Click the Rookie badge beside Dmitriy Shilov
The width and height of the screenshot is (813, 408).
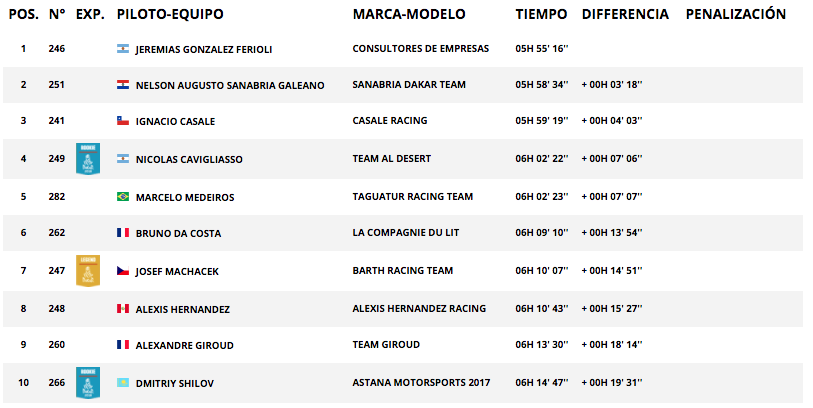(88, 383)
